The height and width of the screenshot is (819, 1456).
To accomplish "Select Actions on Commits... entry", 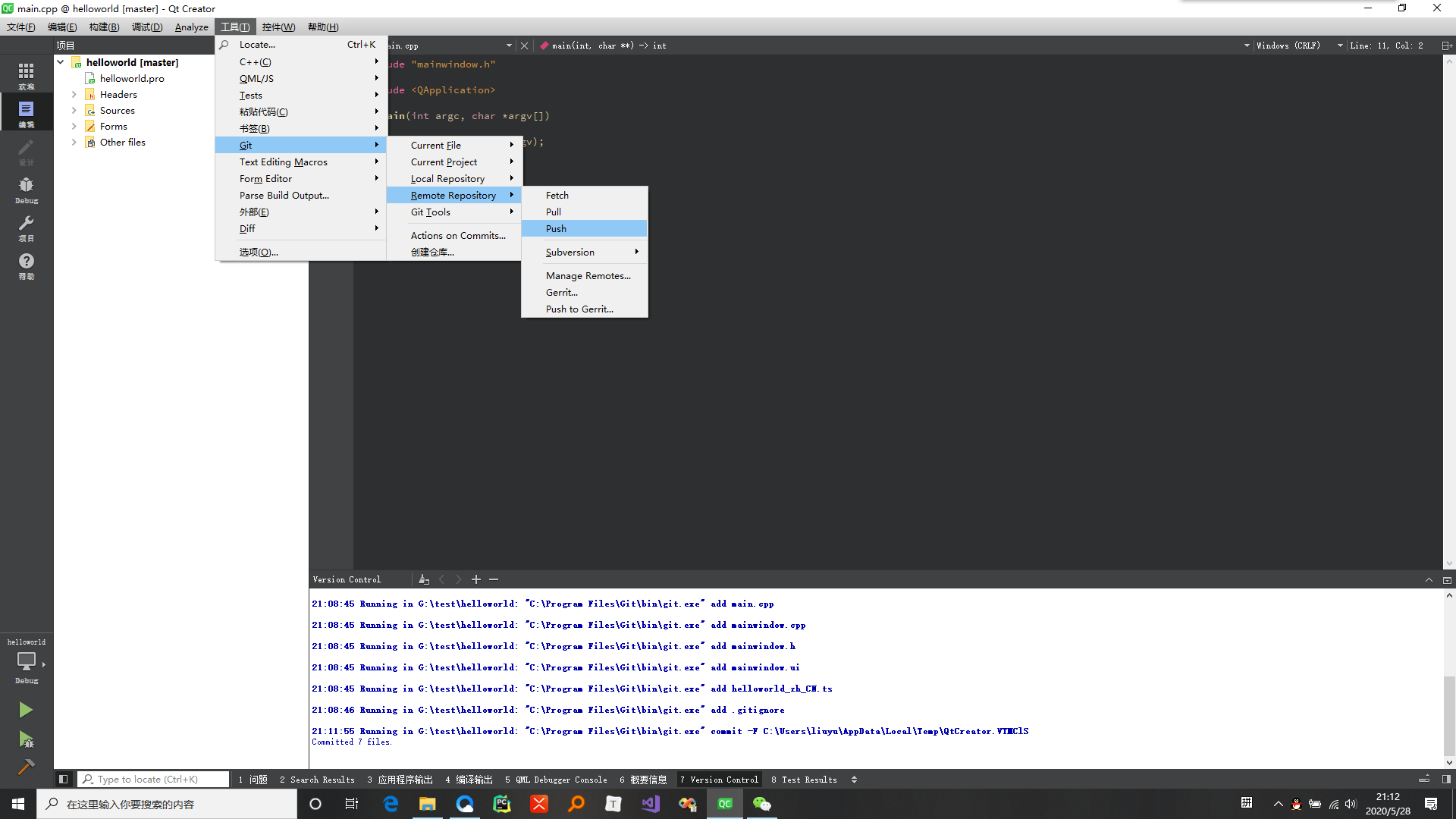I will tap(453, 235).
